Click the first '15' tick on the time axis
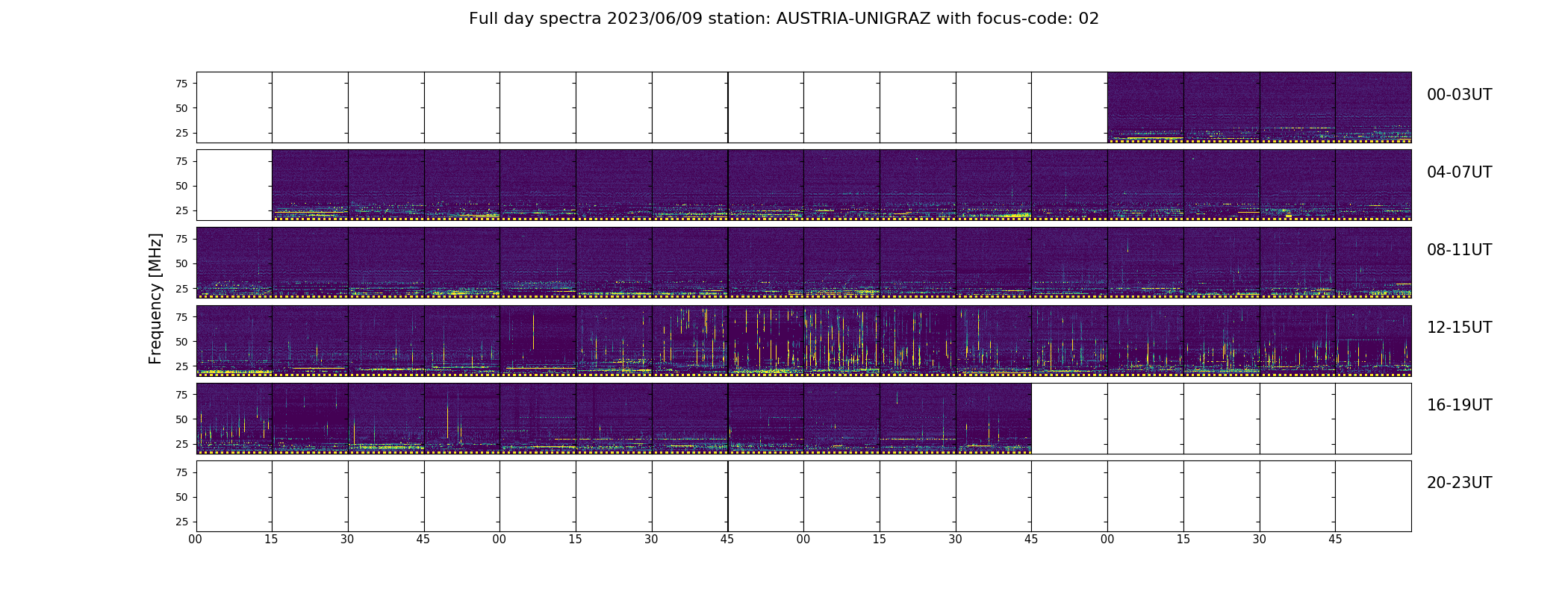 tap(271, 539)
